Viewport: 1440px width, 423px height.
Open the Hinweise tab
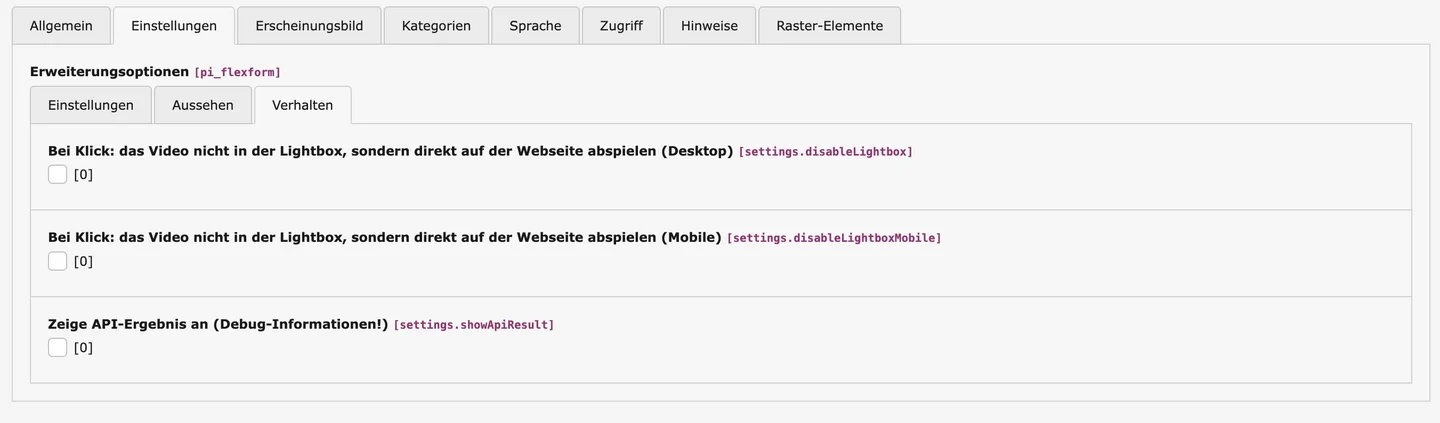click(x=709, y=26)
